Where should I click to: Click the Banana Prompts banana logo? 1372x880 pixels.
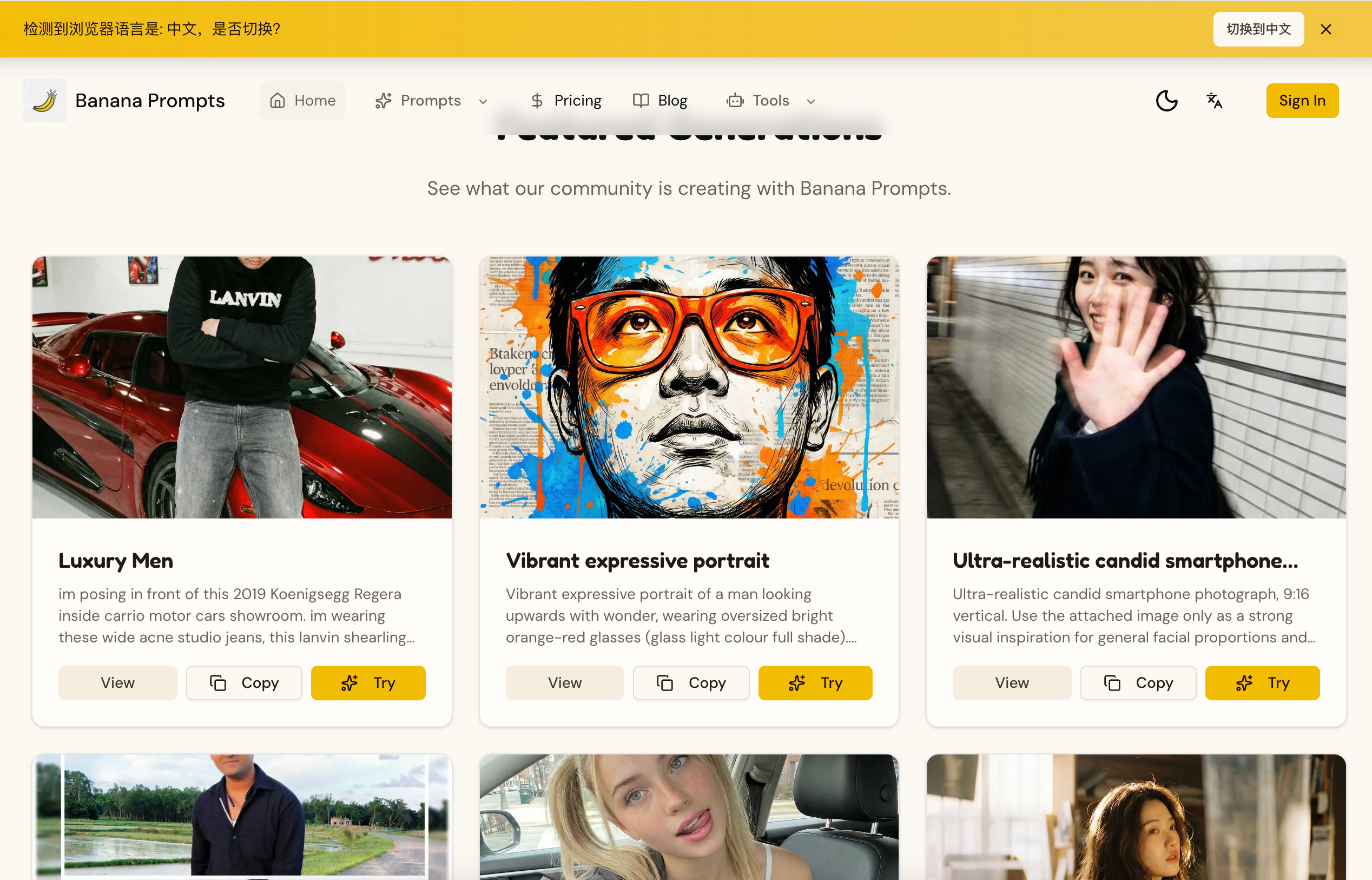pos(44,101)
